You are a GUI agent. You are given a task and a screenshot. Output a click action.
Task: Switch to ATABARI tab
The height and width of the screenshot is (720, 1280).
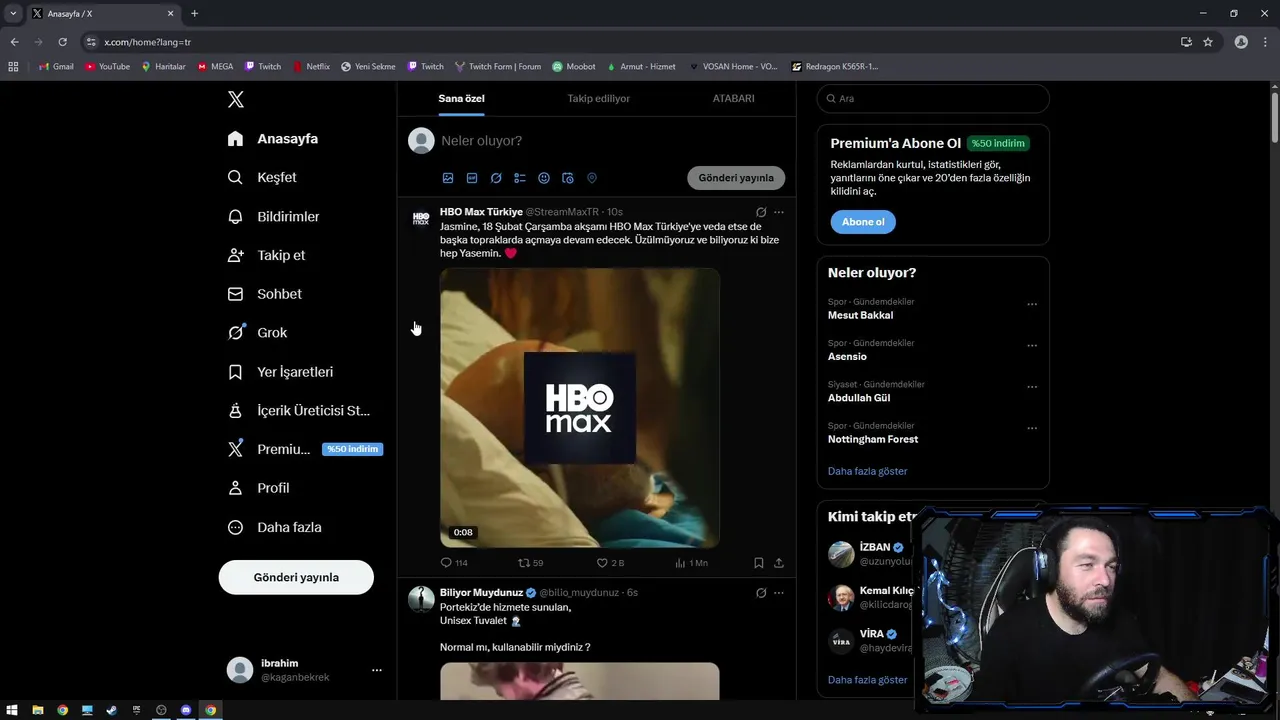[x=733, y=98]
